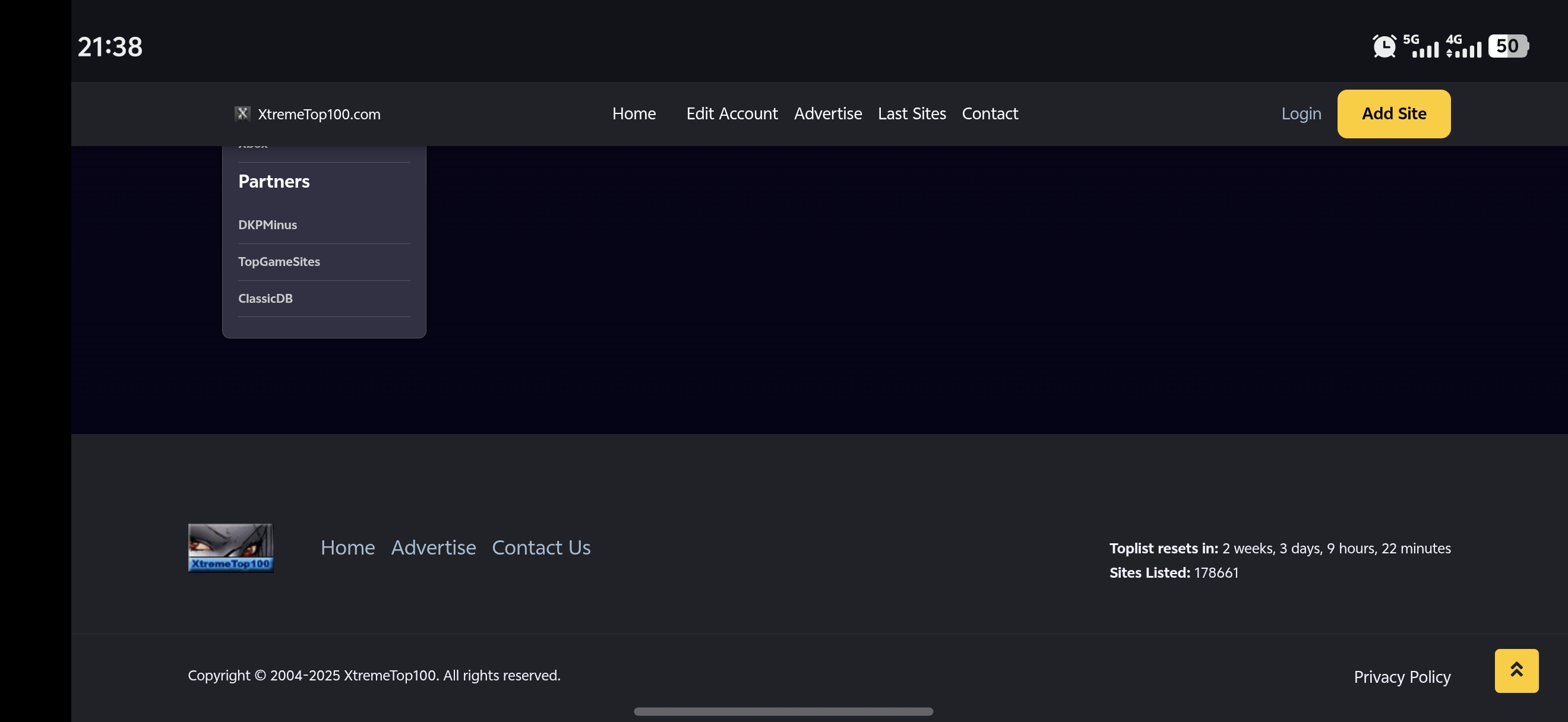The width and height of the screenshot is (1568, 722).
Task: Tap the bottom gesture navigation bar
Action: [783, 711]
